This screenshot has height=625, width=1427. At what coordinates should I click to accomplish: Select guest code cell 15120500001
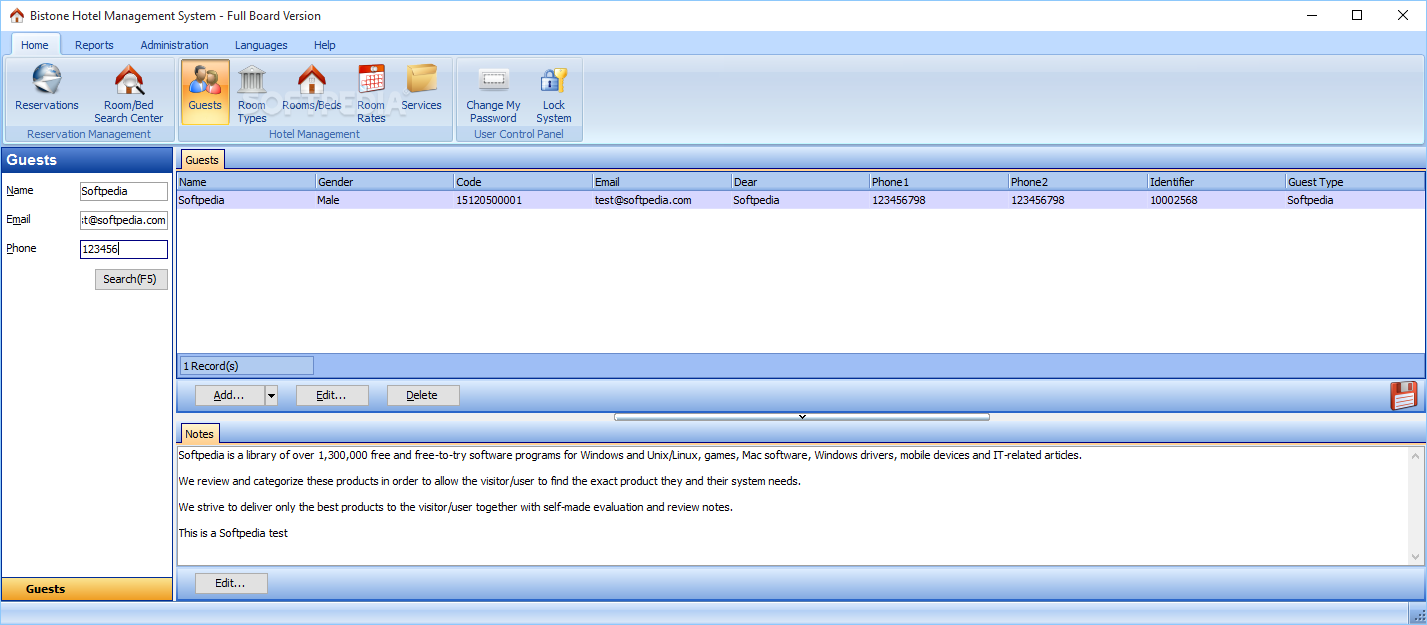coord(523,200)
